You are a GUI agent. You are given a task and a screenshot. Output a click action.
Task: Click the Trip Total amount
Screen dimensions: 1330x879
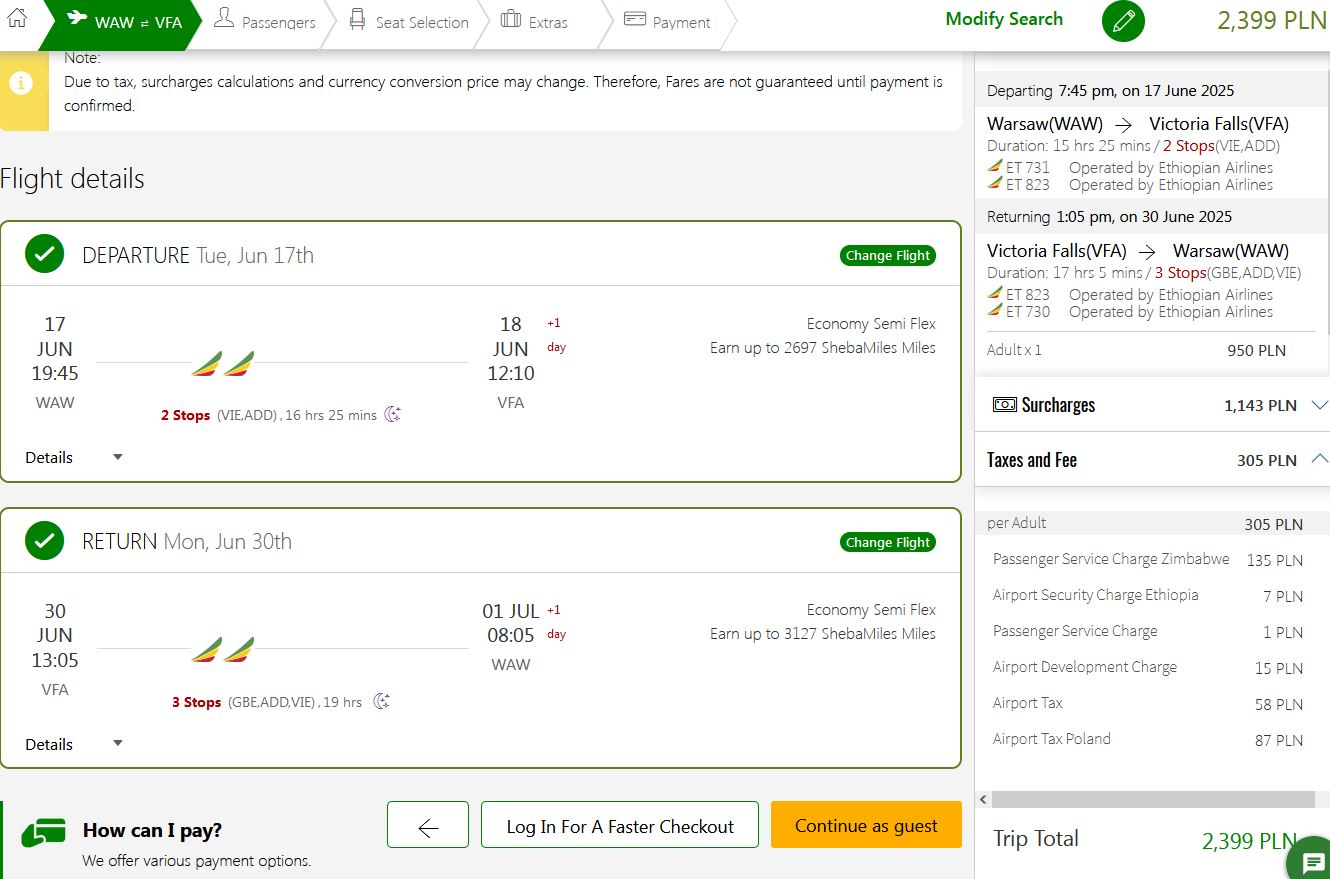1250,841
